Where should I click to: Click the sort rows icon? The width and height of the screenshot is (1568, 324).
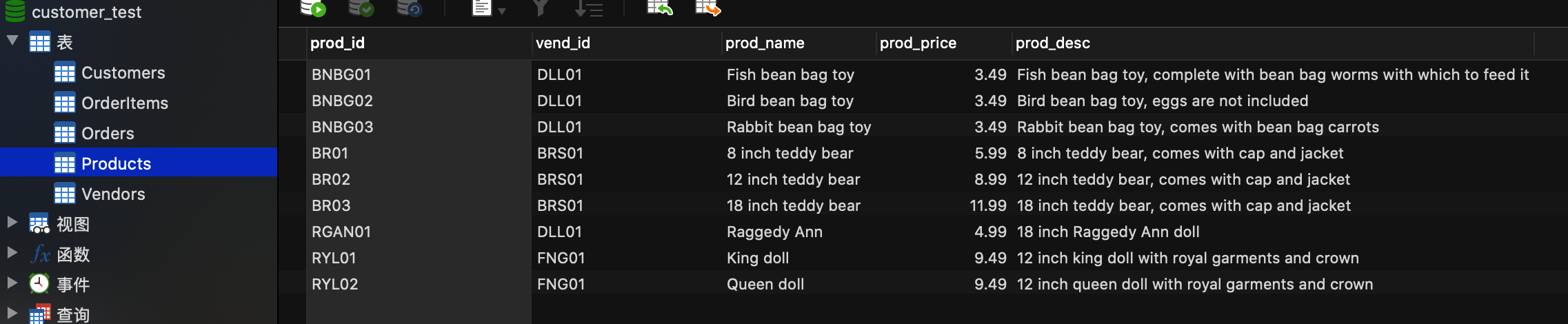589,8
